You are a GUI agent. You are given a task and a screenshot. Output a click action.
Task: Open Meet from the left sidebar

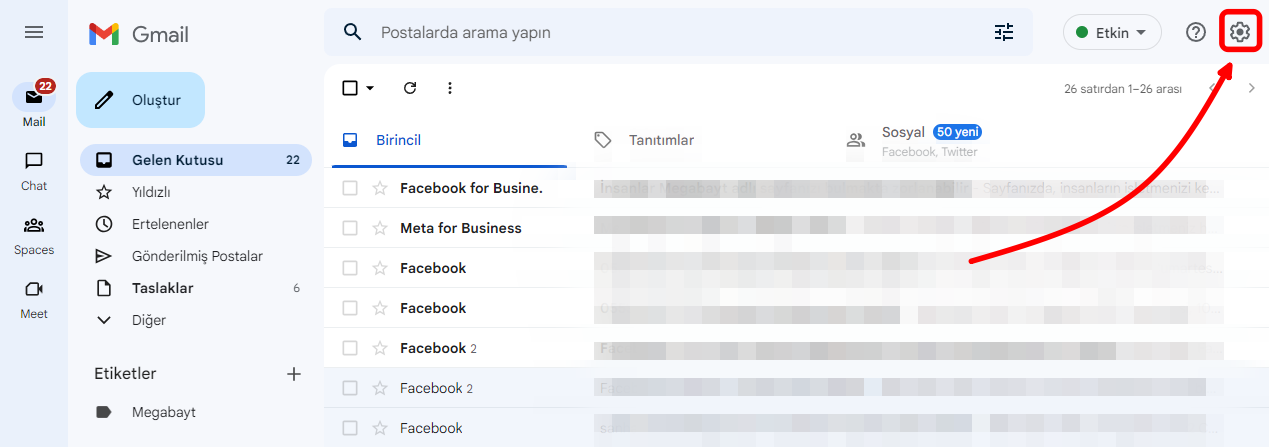click(x=34, y=298)
